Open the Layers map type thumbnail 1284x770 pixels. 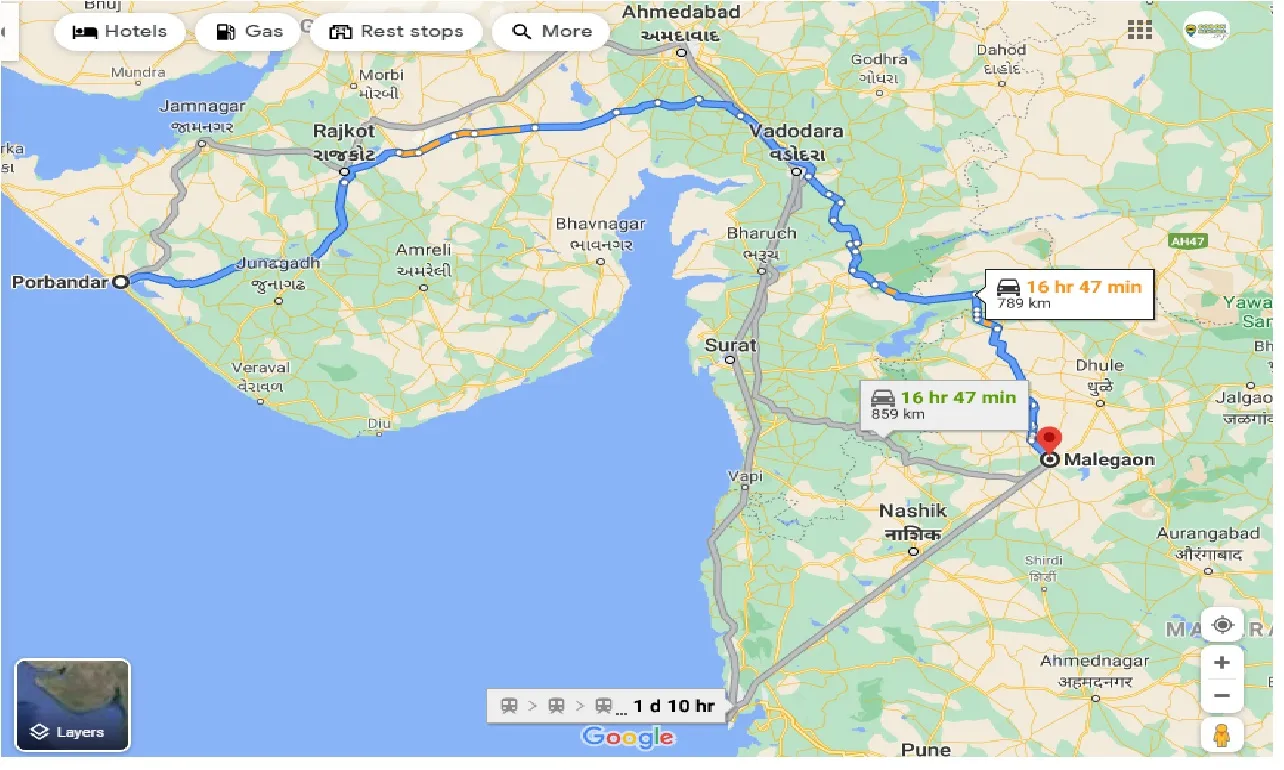pos(72,706)
